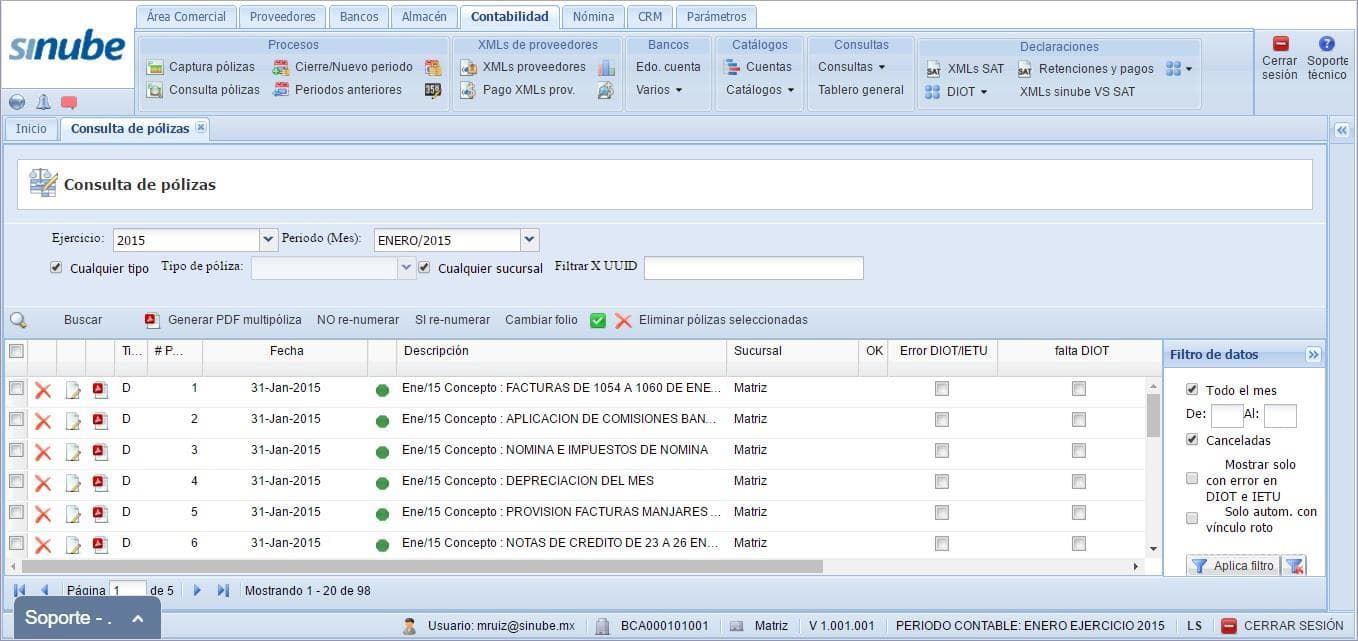1358x641 pixels.
Task: Toggle the Canceladas filter checkbox
Action: point(1192,440)
